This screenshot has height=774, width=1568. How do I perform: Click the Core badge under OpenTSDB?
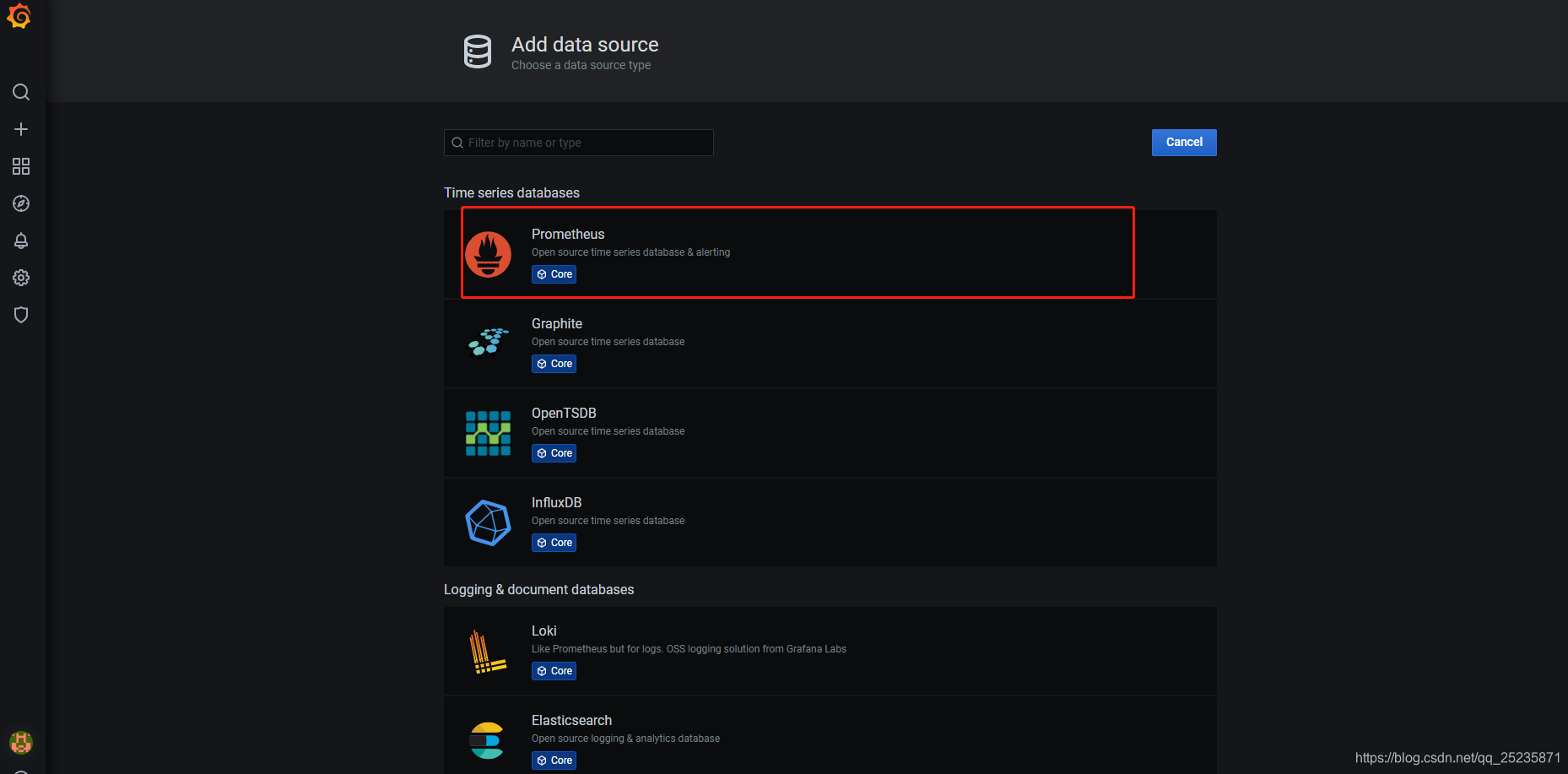point(554,453)
